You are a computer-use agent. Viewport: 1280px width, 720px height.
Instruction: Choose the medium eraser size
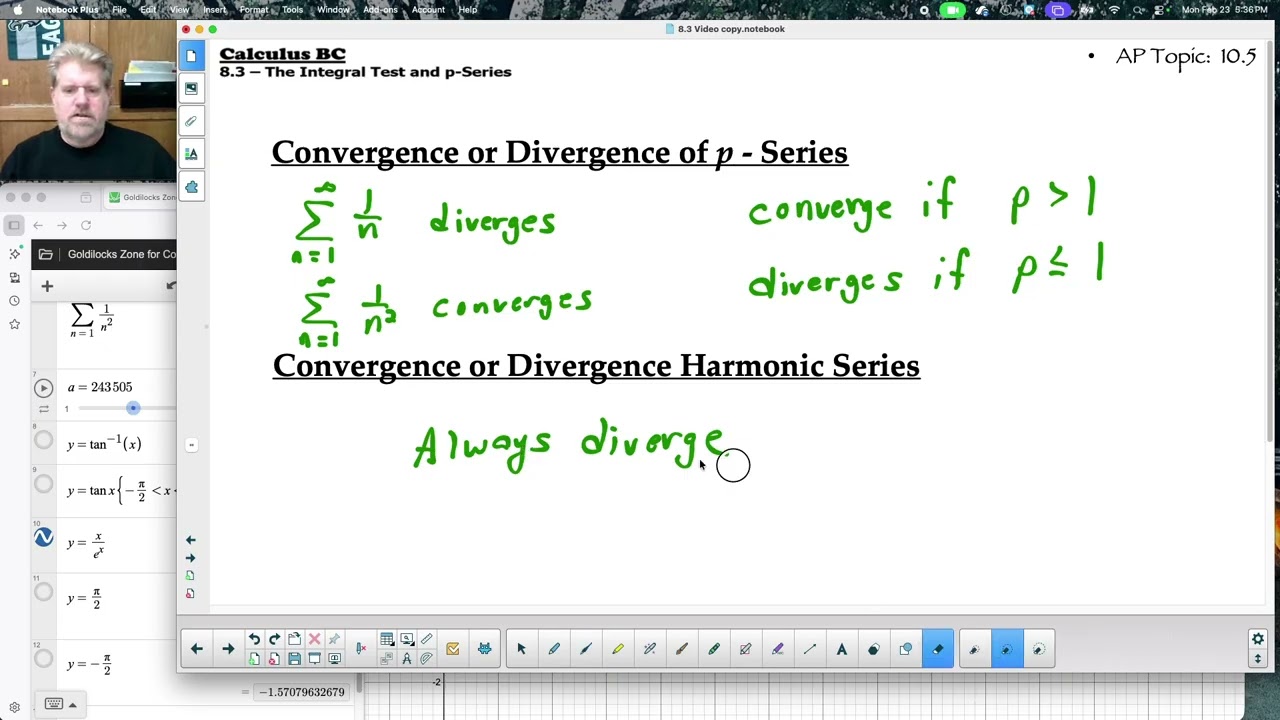tap(1006, 649)
